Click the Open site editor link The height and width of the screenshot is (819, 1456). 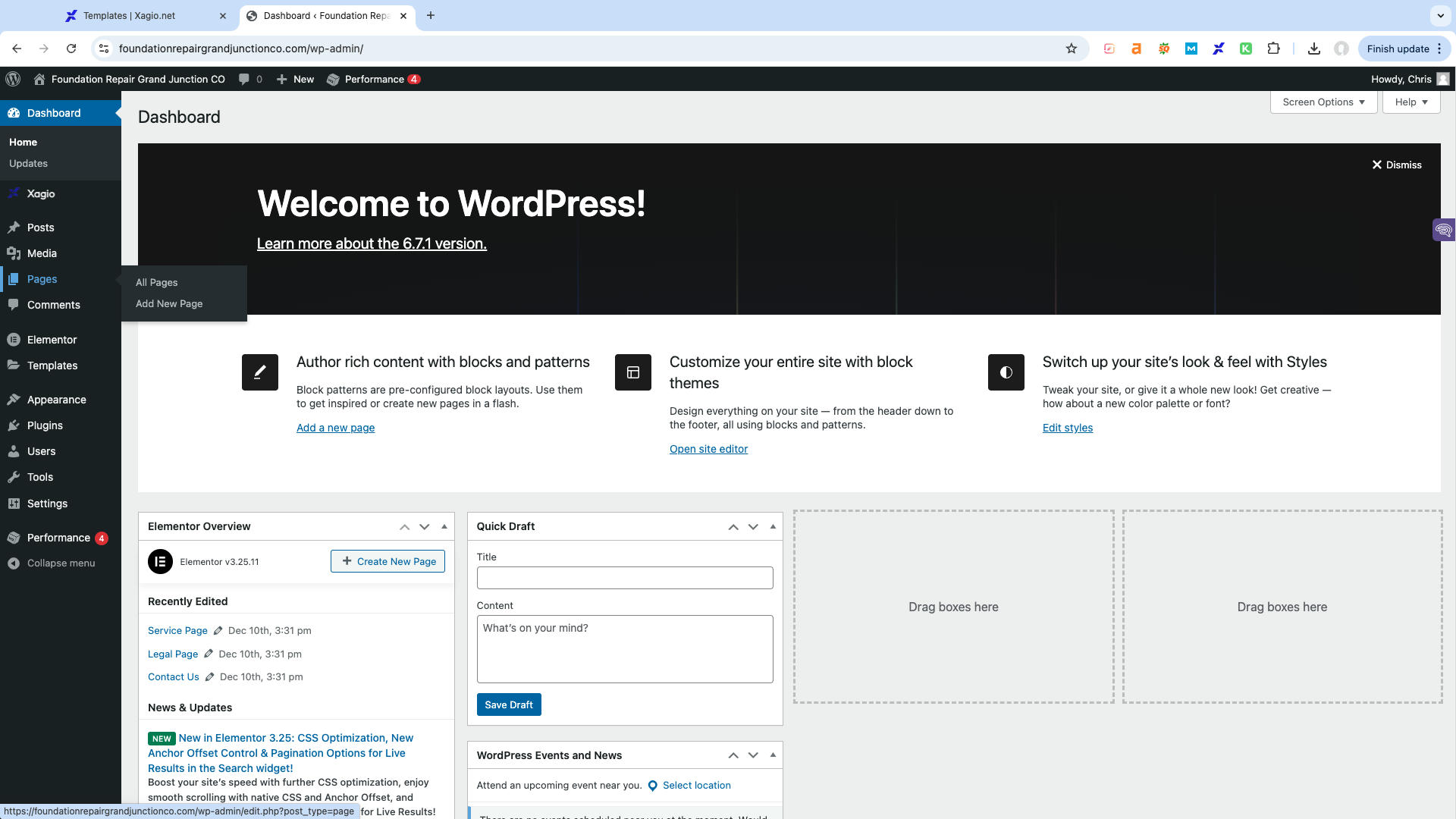[x=708, y=449]
